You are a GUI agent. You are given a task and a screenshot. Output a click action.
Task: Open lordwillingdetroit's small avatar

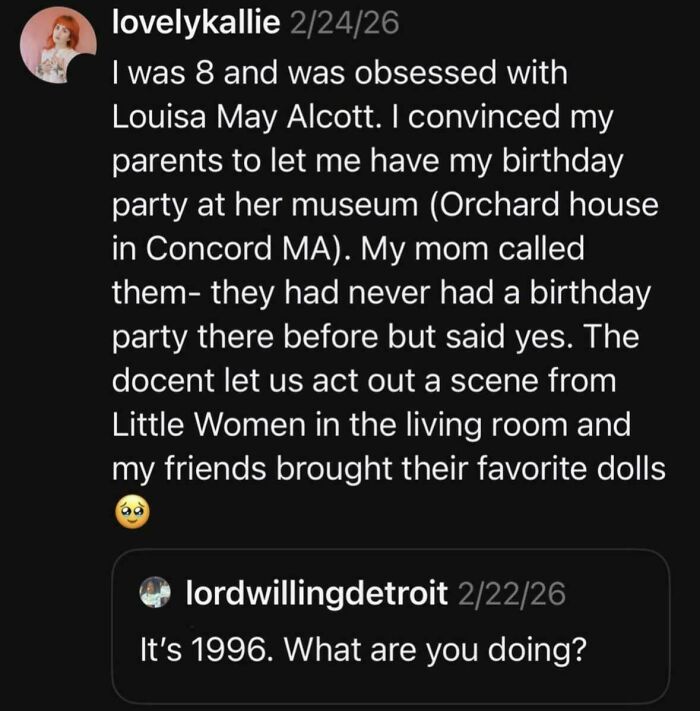tap(158, 593)
